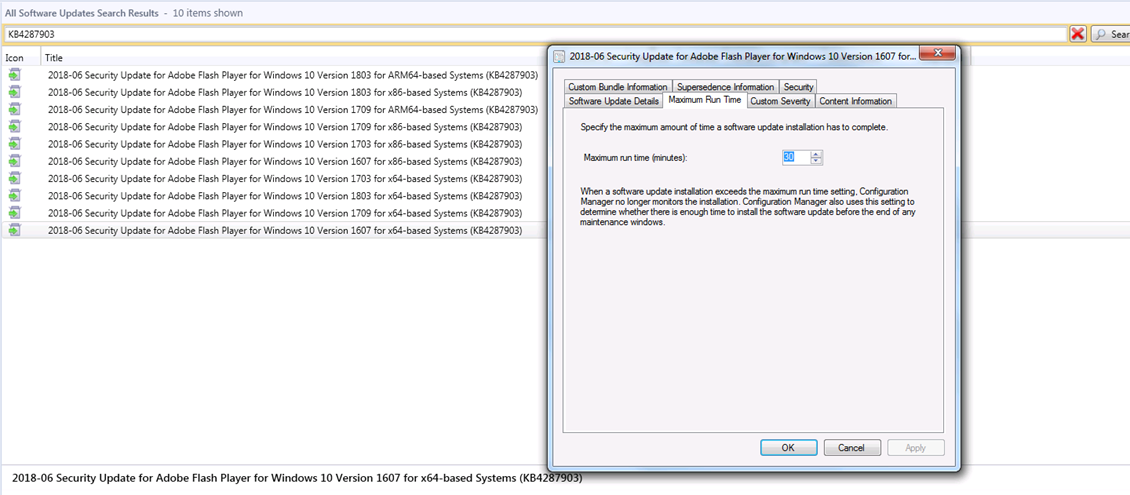Click the KB4287903 search box
Screen dimensions: 1130x495
535,34
